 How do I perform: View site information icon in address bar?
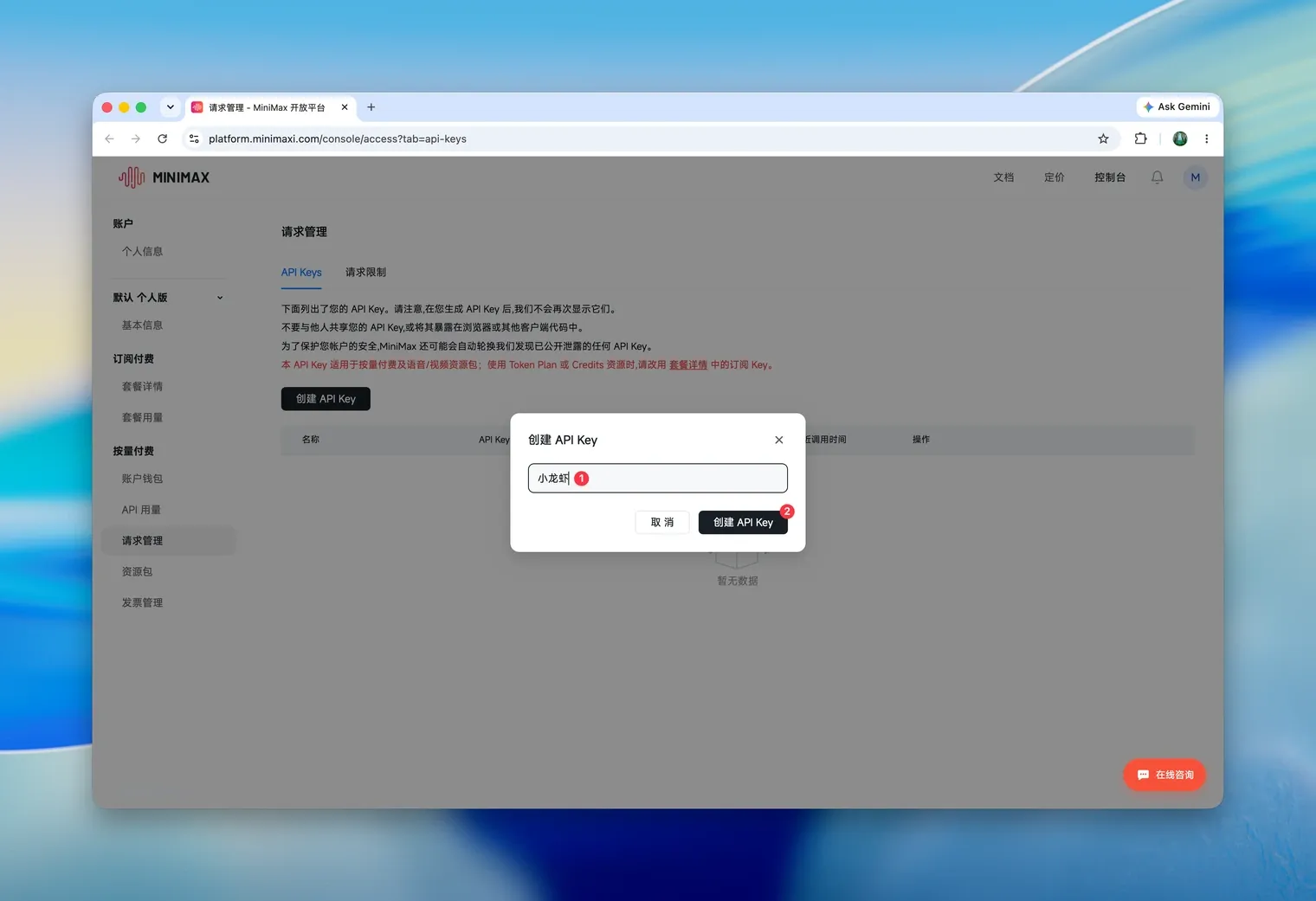(x=194, y=138)
